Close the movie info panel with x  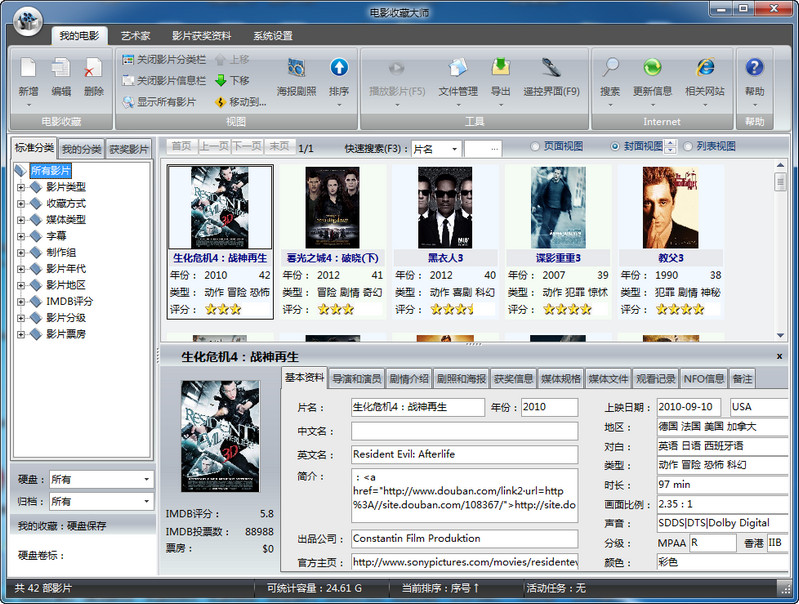pyautogui.click(x=779, y=356)
